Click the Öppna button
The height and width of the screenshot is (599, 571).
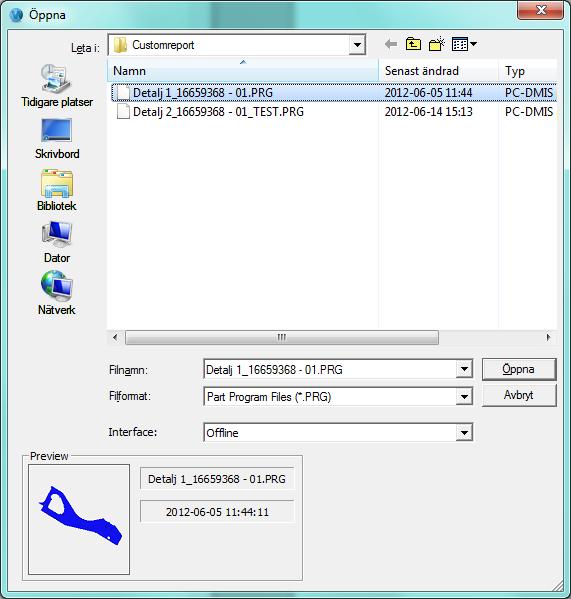(519, 369)
